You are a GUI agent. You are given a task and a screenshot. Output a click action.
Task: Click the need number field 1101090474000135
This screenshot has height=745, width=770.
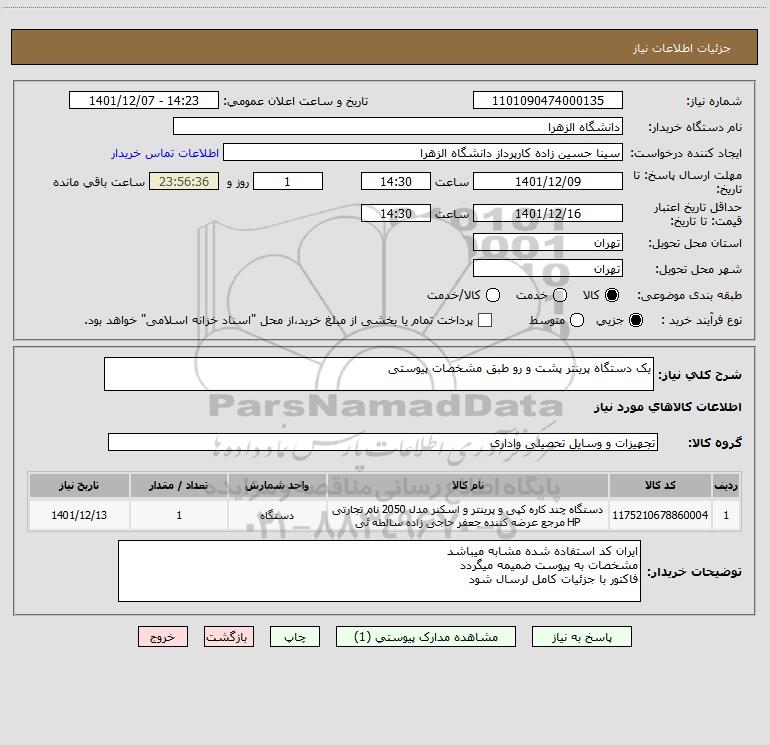(548, 100)
